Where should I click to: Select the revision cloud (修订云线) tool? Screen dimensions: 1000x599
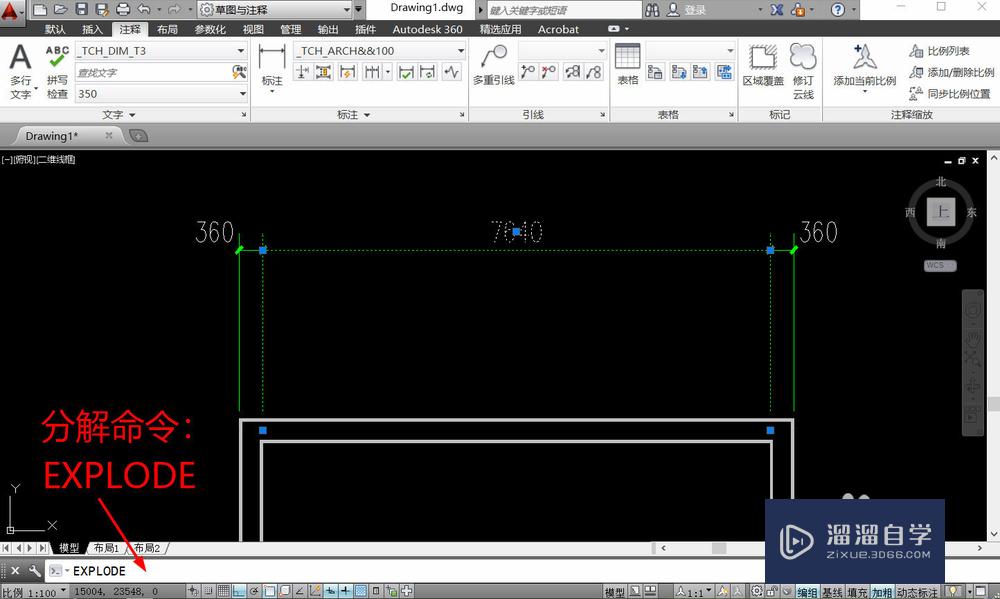[x=803, y=71]
